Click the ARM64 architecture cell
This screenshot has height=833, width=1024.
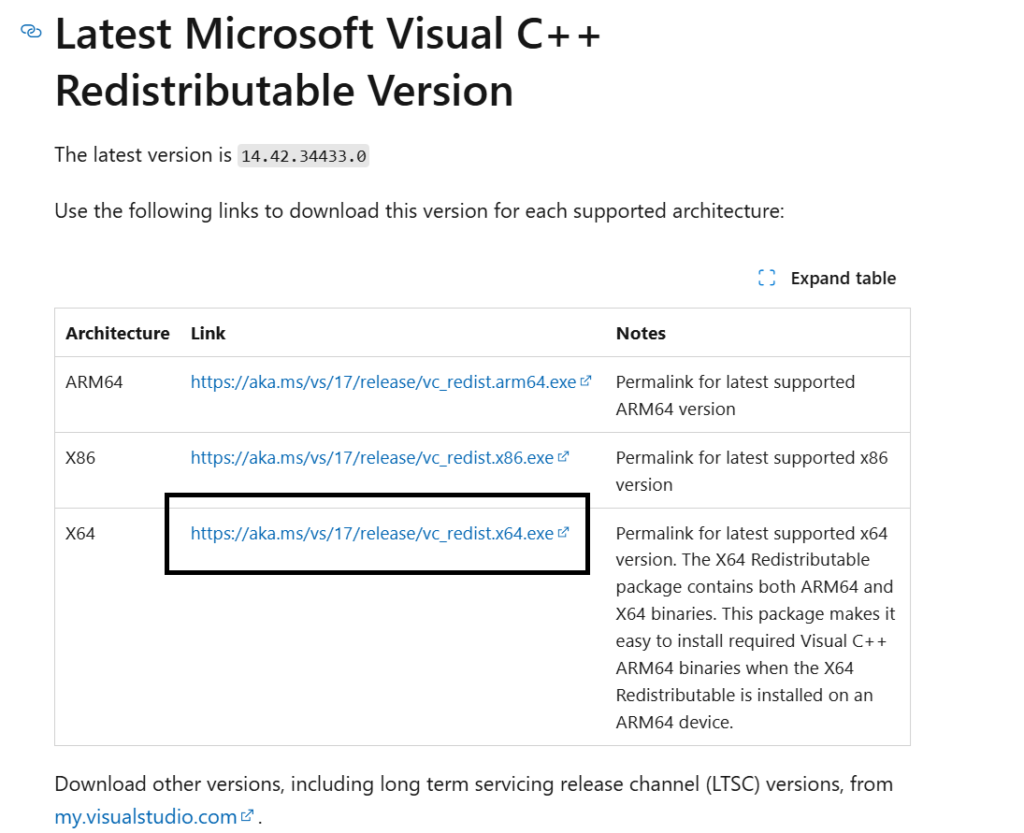(94, 382)
